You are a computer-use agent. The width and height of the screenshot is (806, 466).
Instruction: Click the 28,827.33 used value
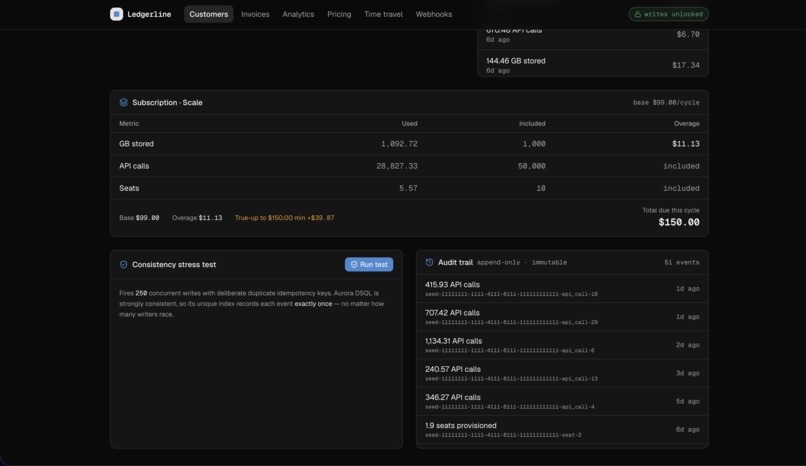tap(397, 166)
